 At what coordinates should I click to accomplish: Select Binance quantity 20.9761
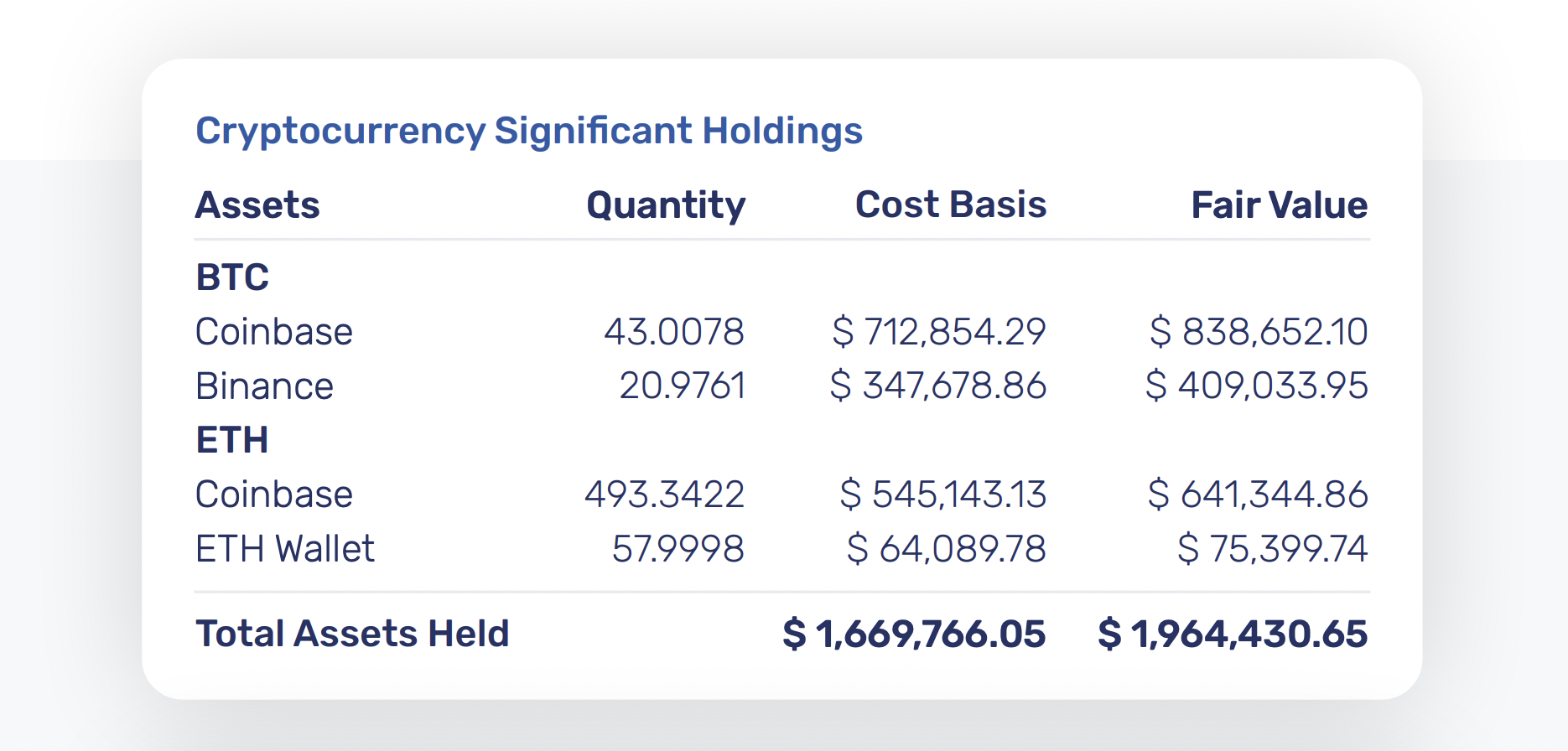point(683,386)
